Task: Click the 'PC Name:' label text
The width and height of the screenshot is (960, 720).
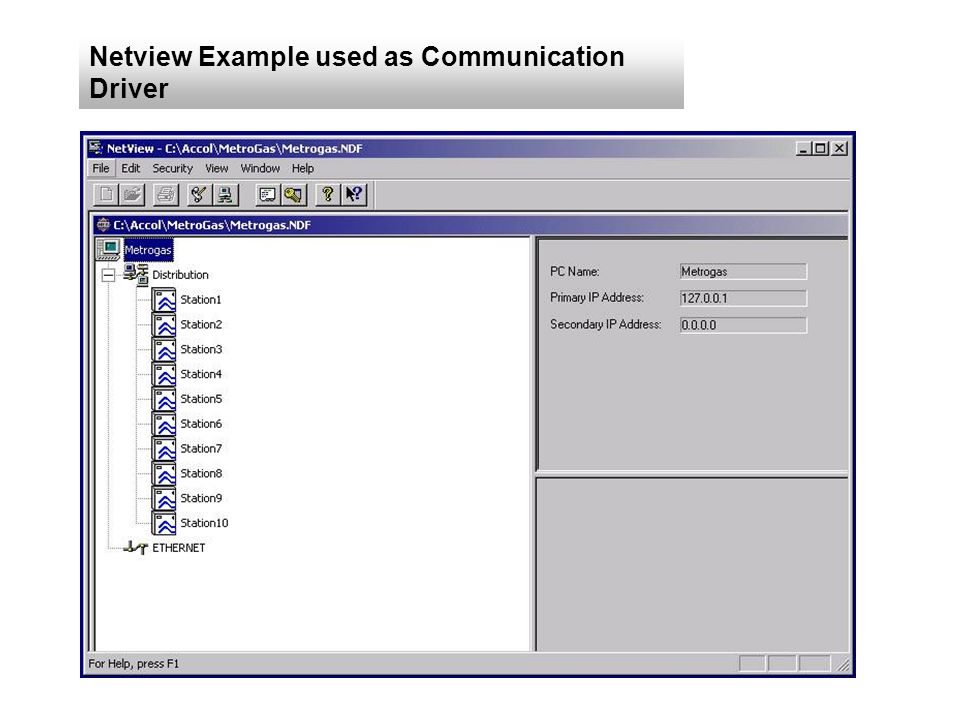Action: 574,271
